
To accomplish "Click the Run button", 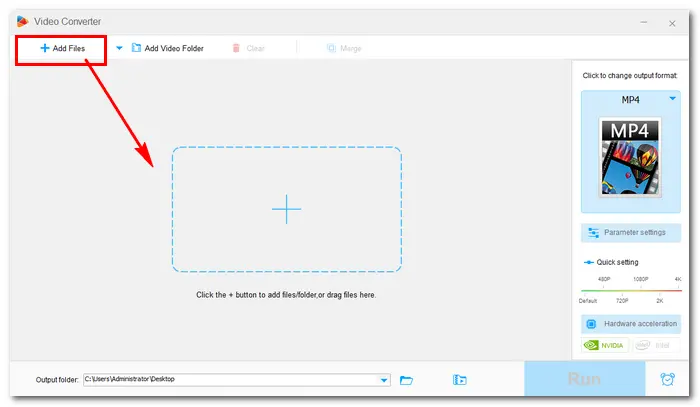I will [x=584, y=378].
